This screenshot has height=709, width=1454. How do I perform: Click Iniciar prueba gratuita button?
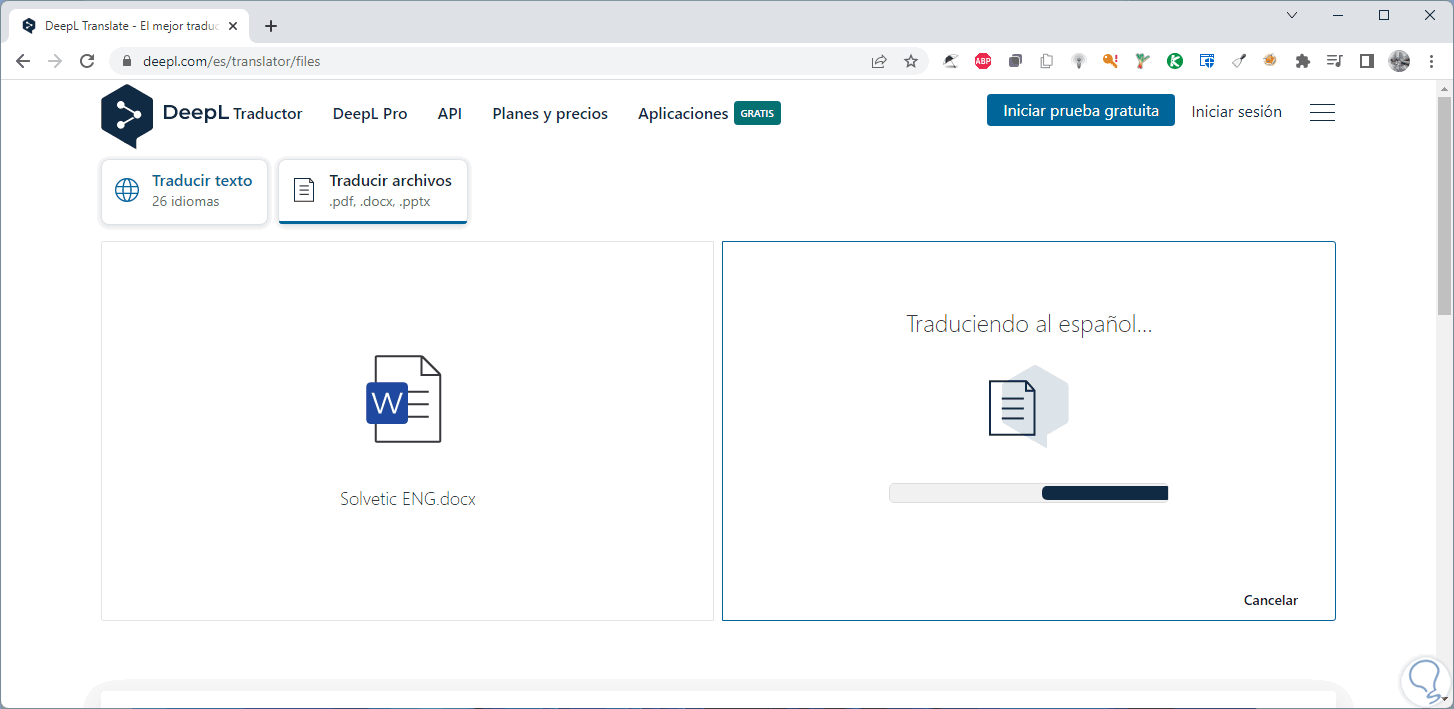(x=1081, y=111)
